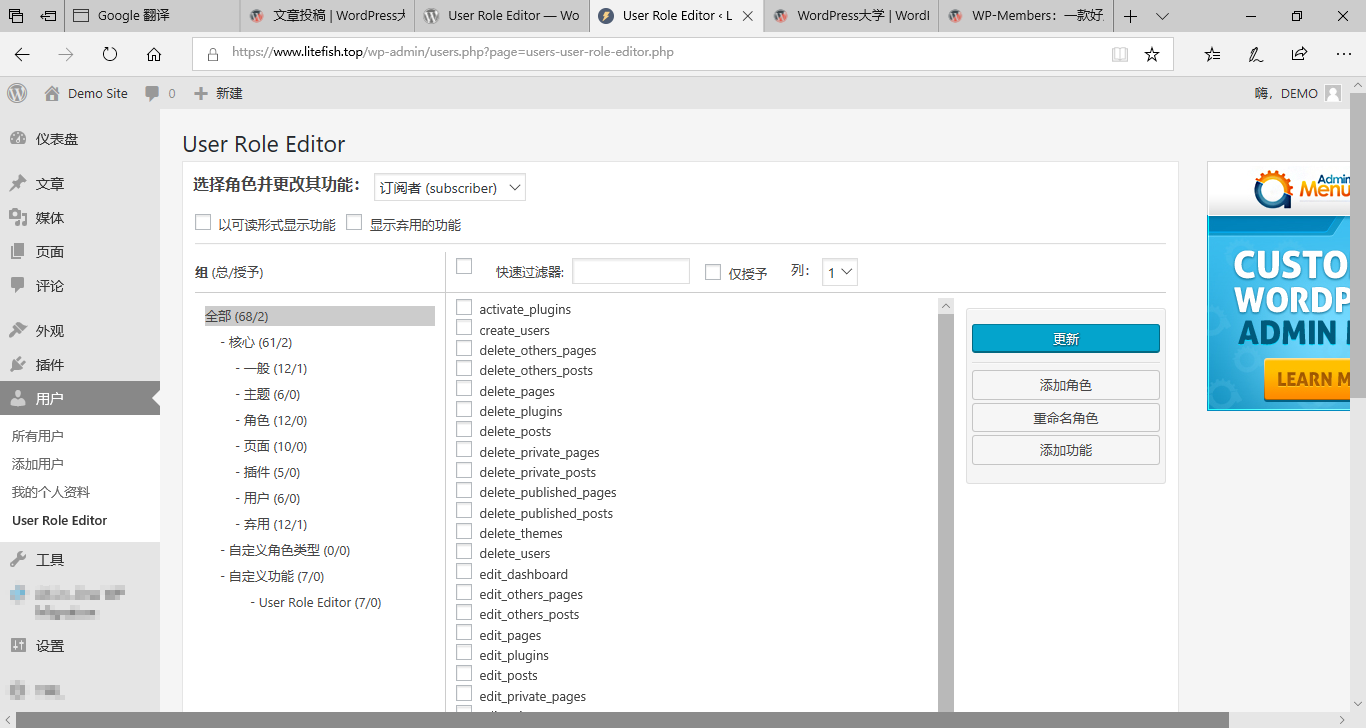Enable 以可读形式显示功能 checkbox
This screenshot has height=728, width=1366.
click(203, 223)
